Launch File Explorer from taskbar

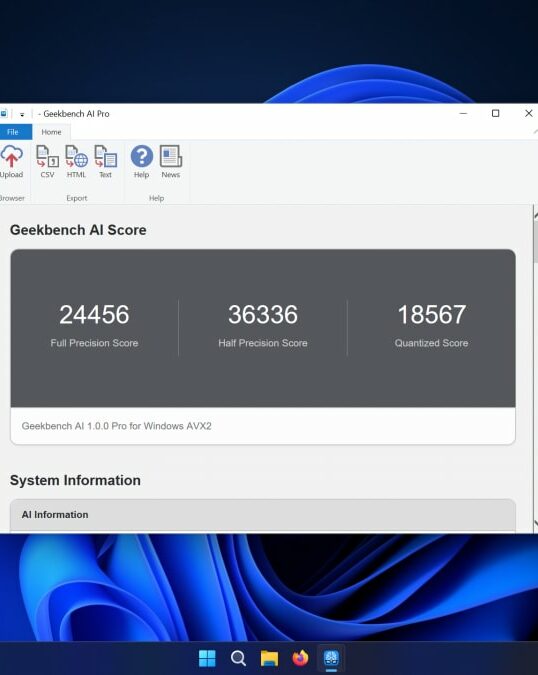click(x=269, y=658)
